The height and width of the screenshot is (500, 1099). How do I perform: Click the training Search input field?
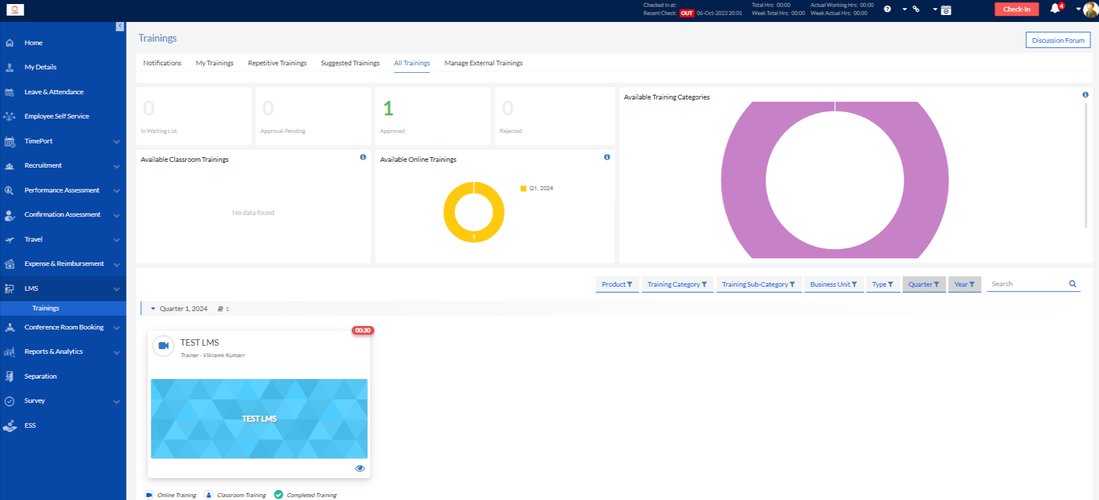tap(1025, 284)
